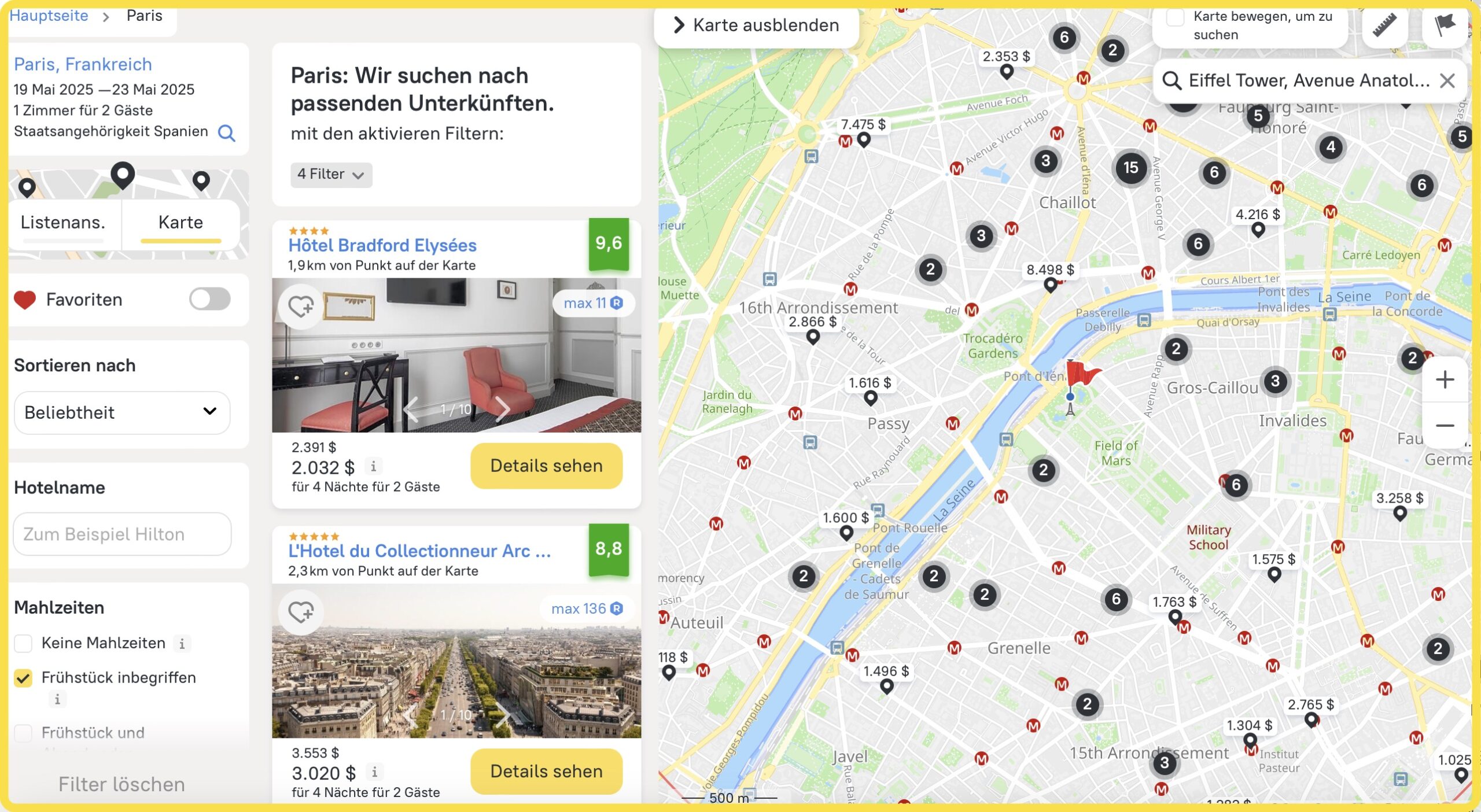Toggle the Favoriten switch
Screen dimensions: 1481x812
pos(209,299)
